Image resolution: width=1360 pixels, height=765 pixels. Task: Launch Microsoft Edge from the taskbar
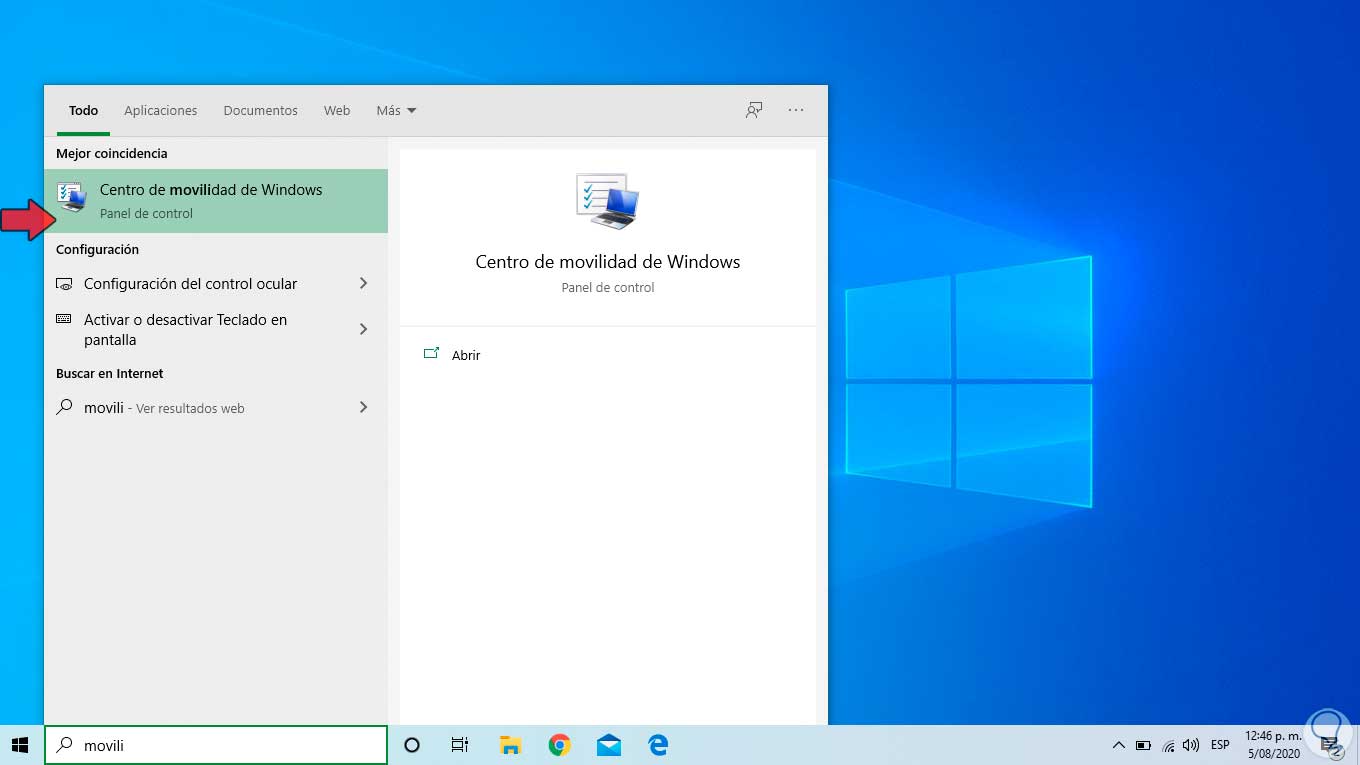pyautogui.click(x=658, y=745)
